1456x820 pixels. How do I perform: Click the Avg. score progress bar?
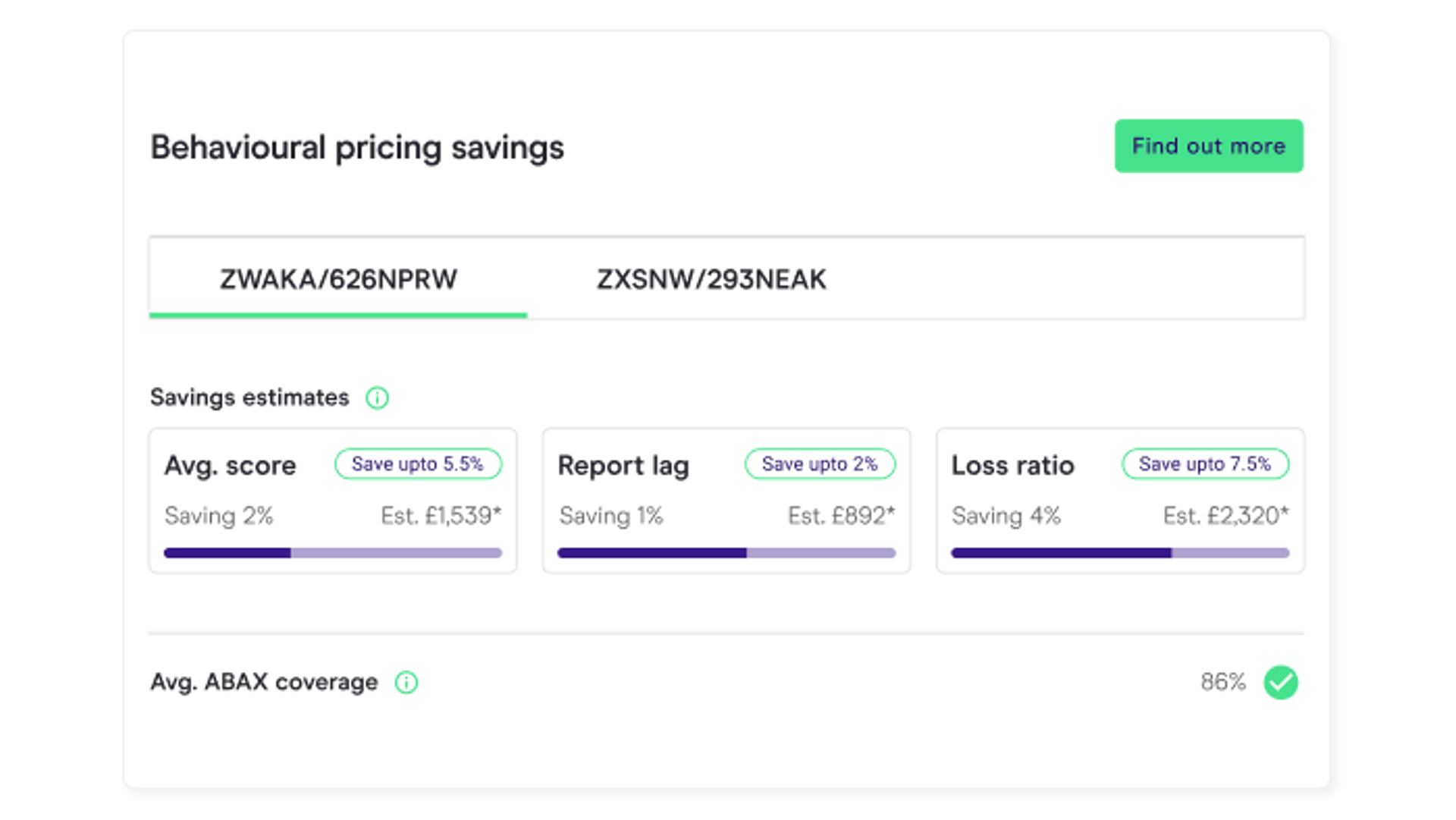(333, 552)
